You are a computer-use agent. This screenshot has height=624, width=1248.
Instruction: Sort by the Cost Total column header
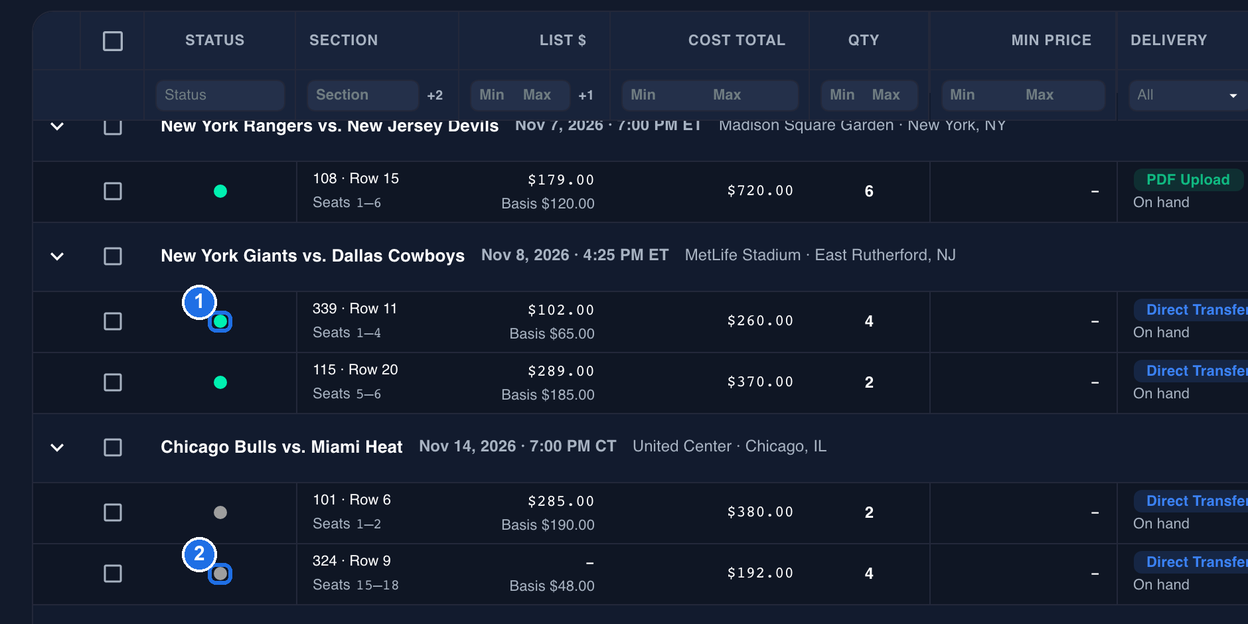click(x=737, y=40)
